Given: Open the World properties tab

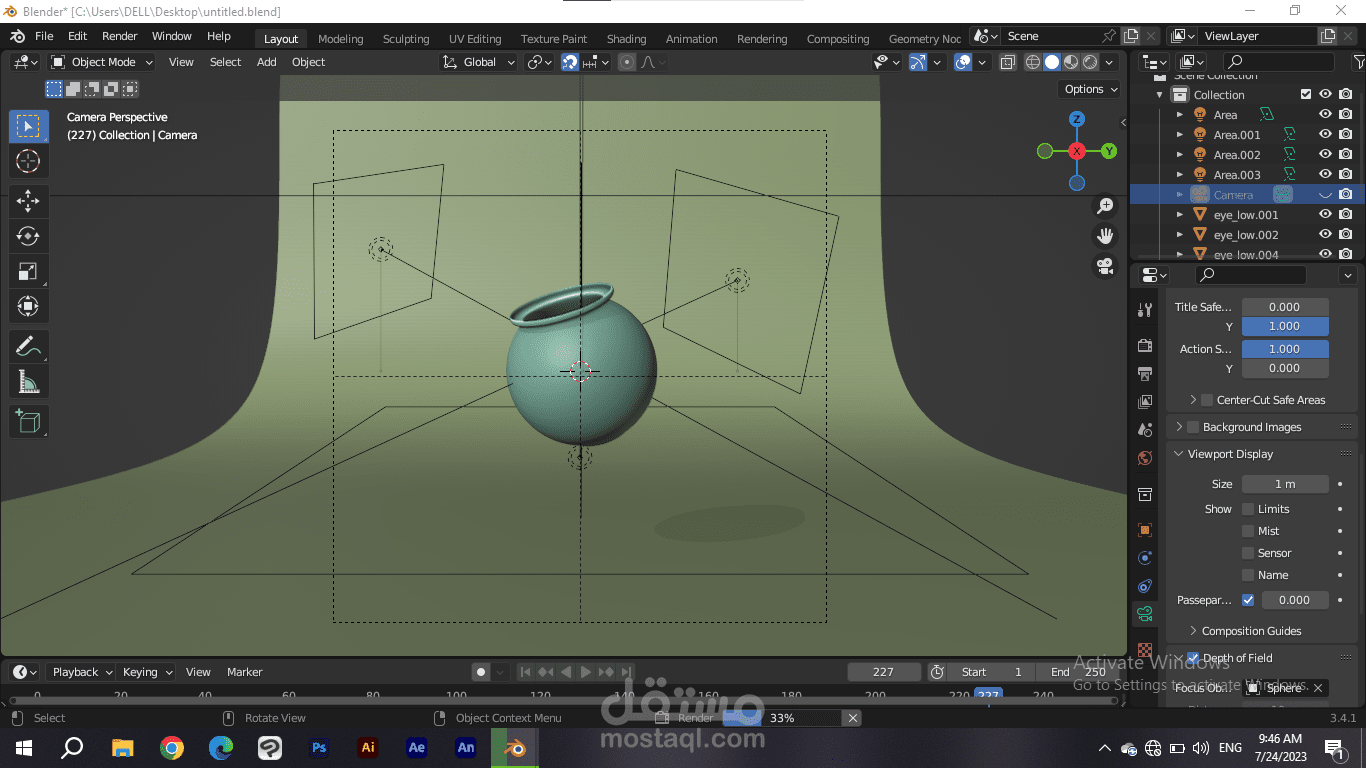Looking at the screenshot, I should click(1145, 458).
